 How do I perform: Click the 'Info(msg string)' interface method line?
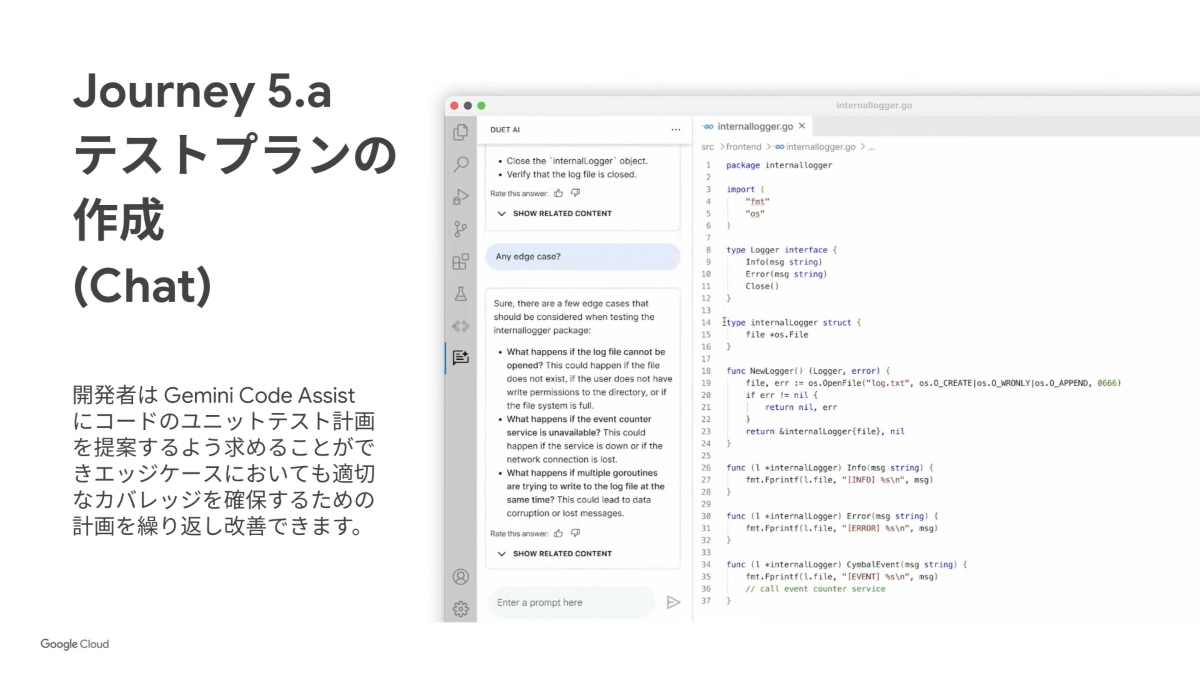786,262
